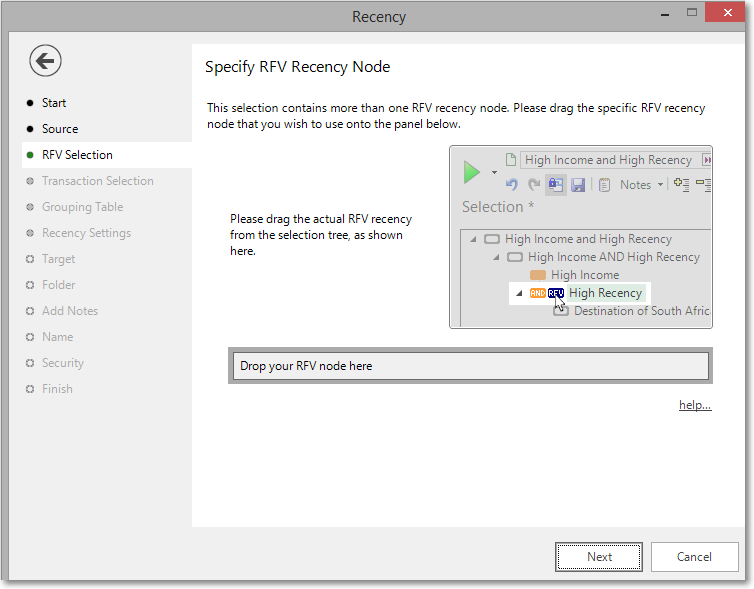Screen dimensions: 754x589
Task: Collapse the top 'High Income and High Recency' node
Action: [473, 239]
